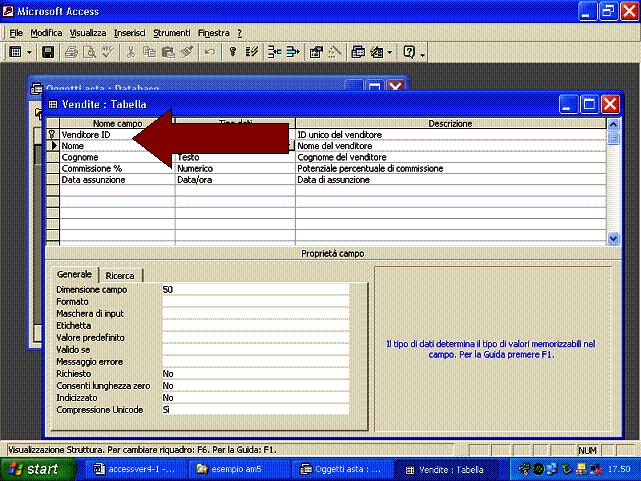Open the Visualizza menu

click(x=88, y=33)
